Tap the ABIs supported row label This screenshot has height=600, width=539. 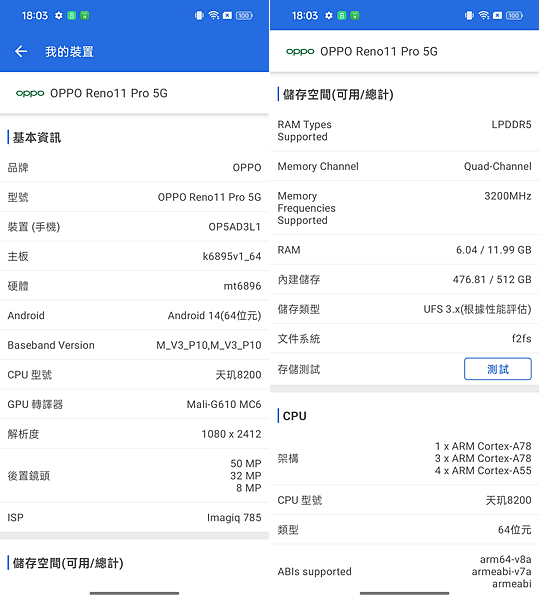click(x=314, y=572)
